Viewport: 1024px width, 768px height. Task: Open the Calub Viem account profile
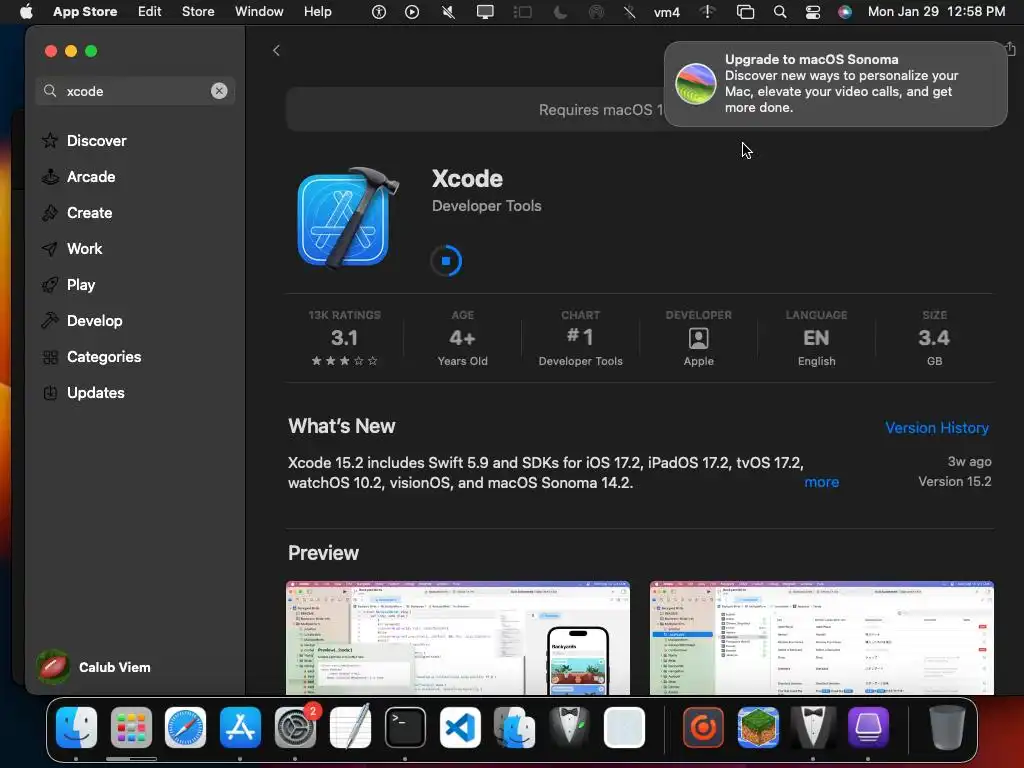tap(94, 667)
